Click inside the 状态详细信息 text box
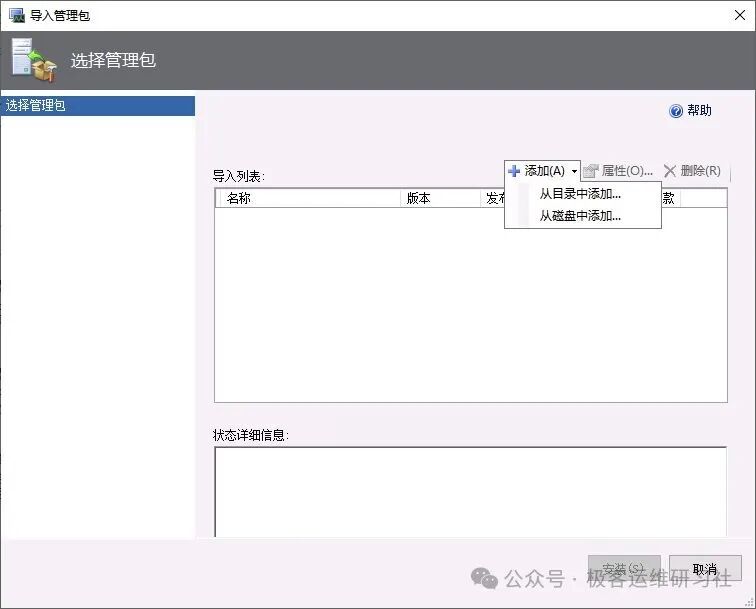 tap(470, 492)
